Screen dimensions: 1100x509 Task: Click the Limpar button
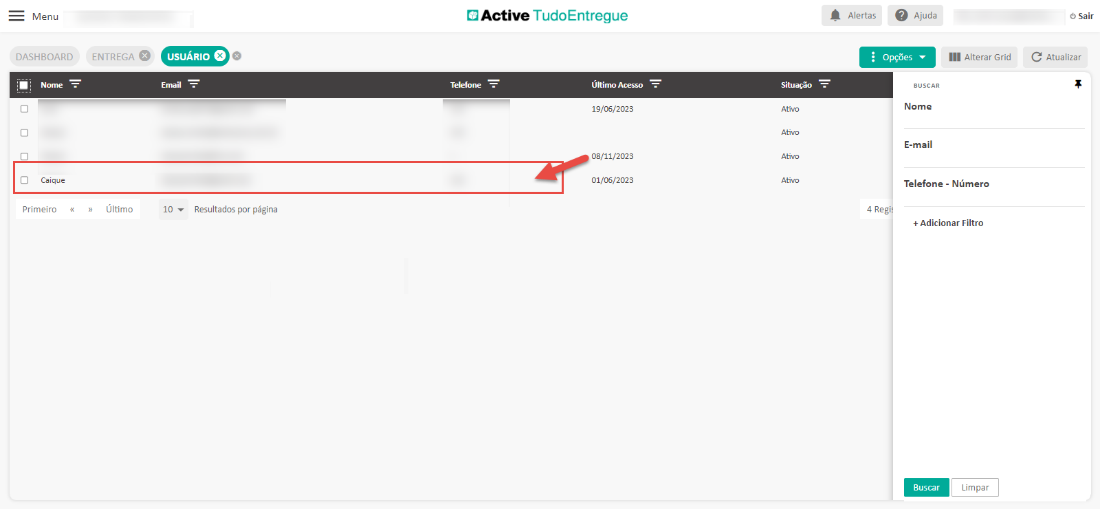[974, 487]
